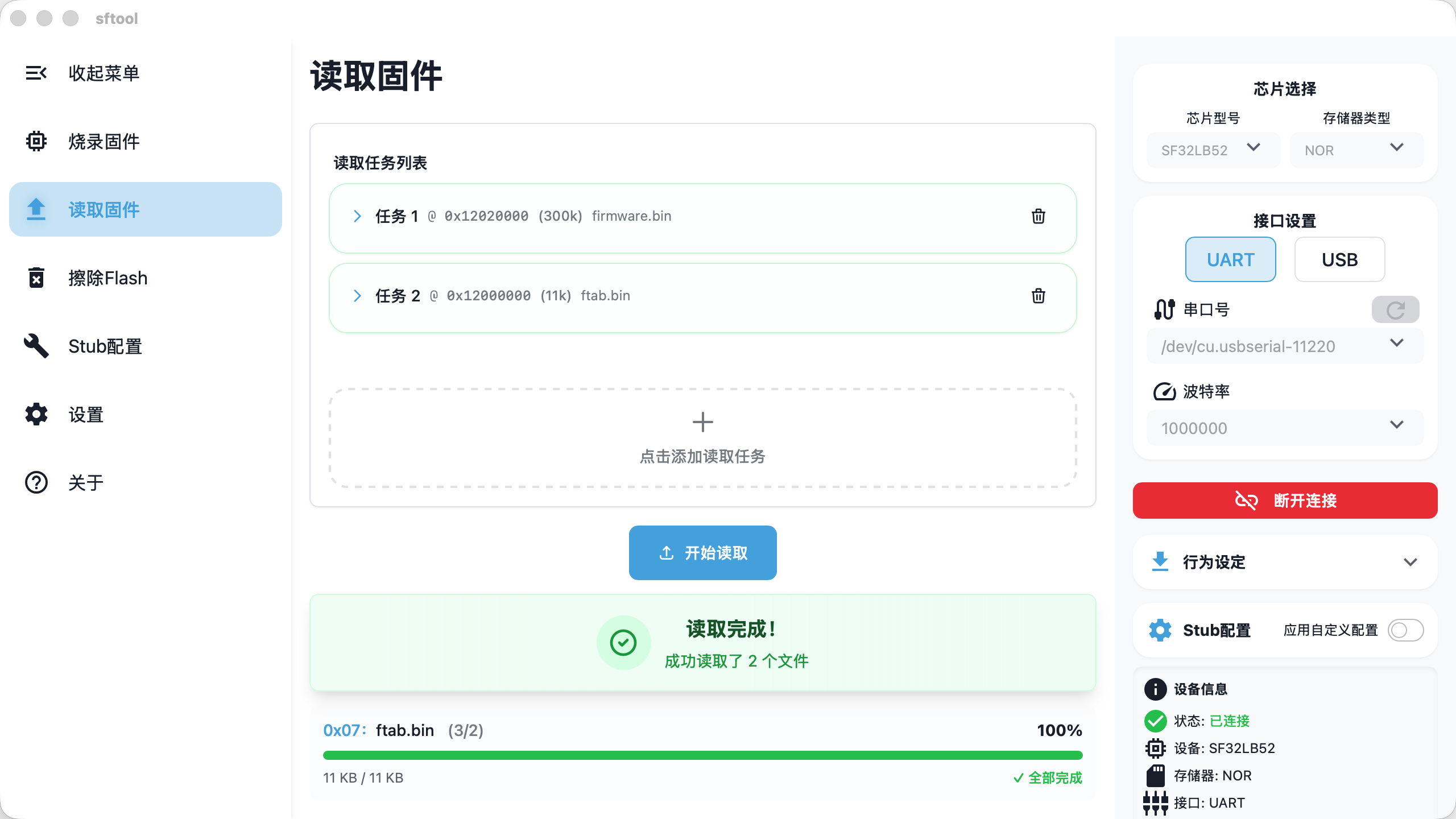Click the 开始读取 button
This screenshot has width=1456, height=819.
(702, 553)
